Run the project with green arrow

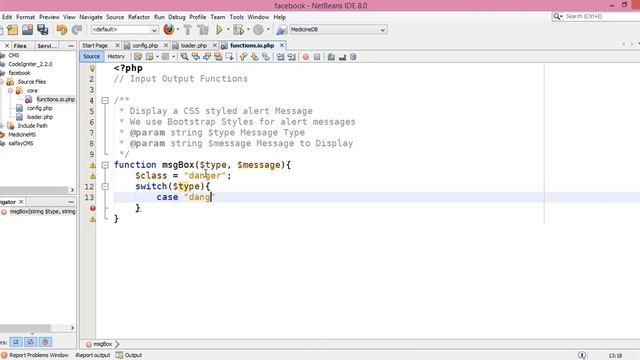[219, 30]
